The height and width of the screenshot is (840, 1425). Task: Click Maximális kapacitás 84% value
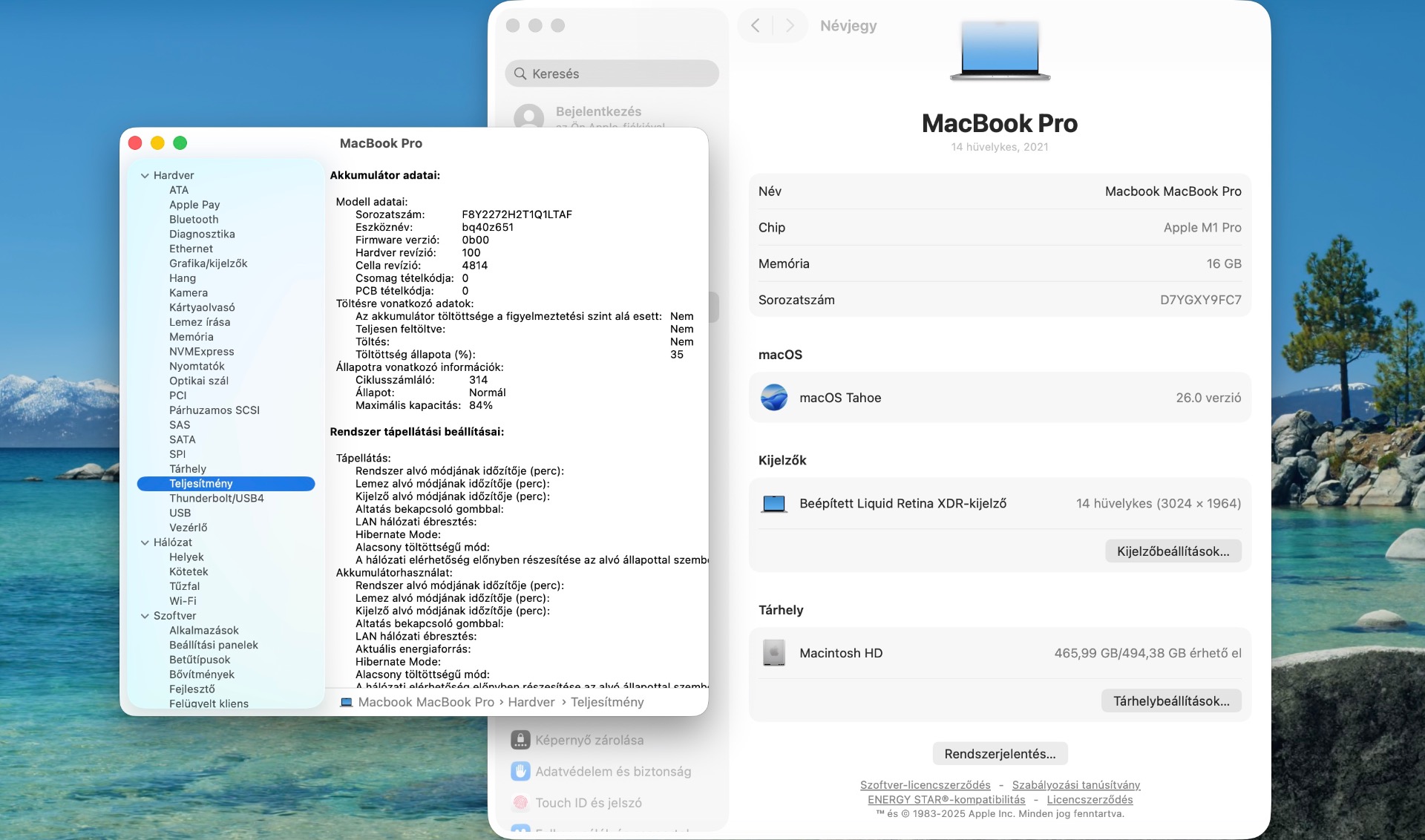[x=481, y=405]
